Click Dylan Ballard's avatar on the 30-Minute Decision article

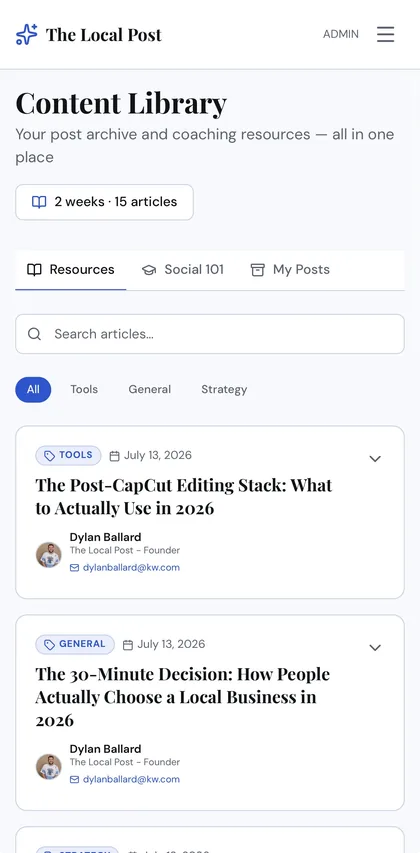[x=49, y=767]
